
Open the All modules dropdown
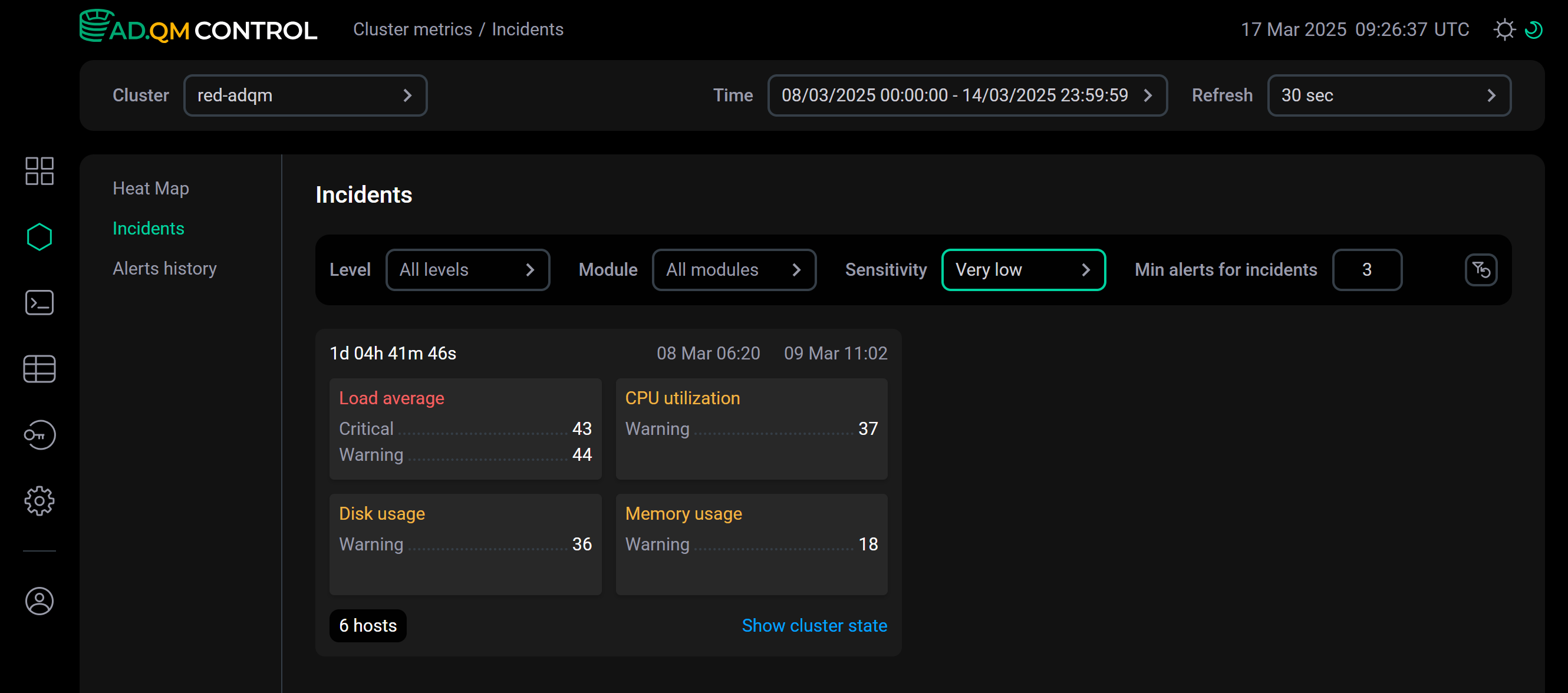pyautogui.click(x=733, y=269)
